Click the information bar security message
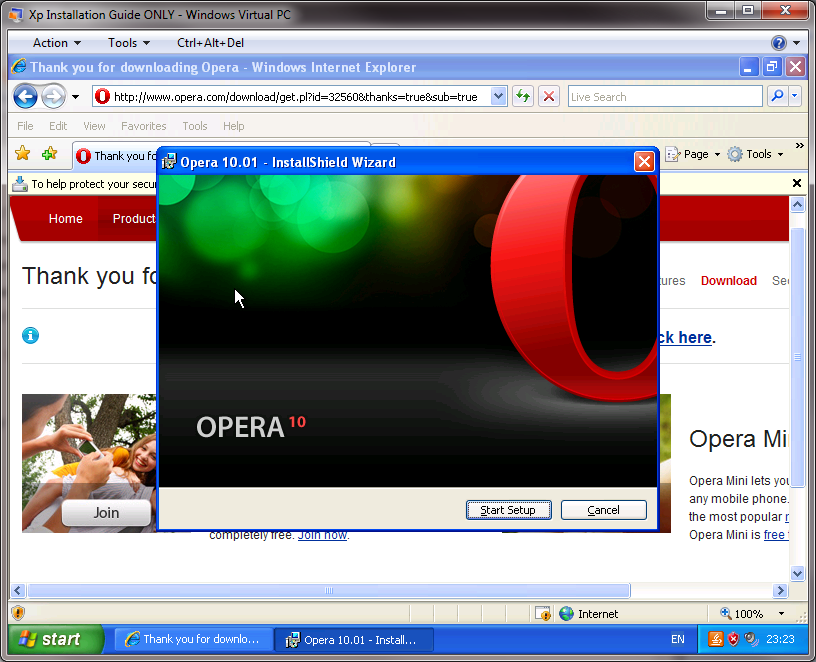The image size is (816, 662). tap(94, 184)
